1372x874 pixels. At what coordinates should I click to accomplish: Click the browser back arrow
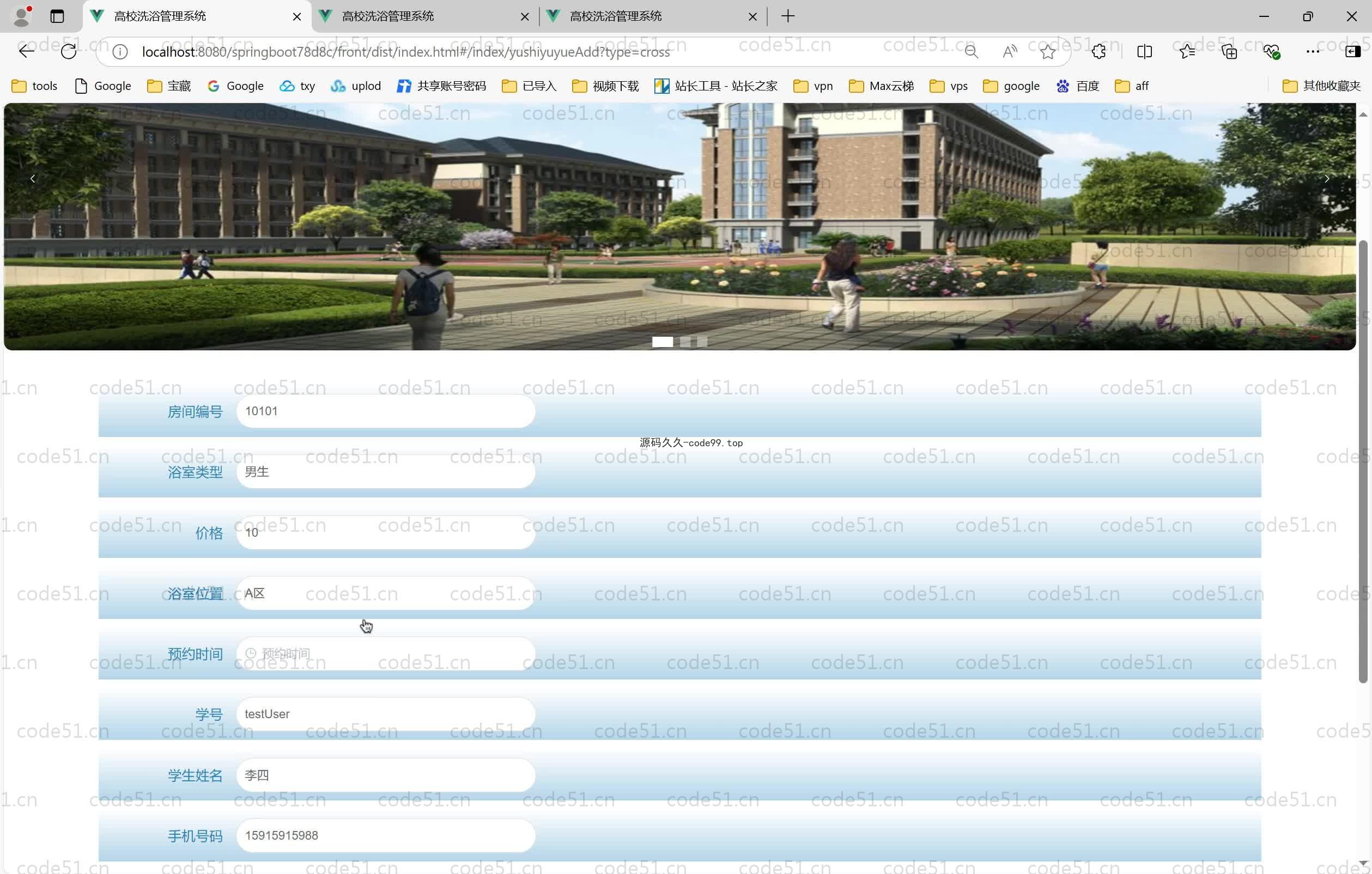coord(26,52)
